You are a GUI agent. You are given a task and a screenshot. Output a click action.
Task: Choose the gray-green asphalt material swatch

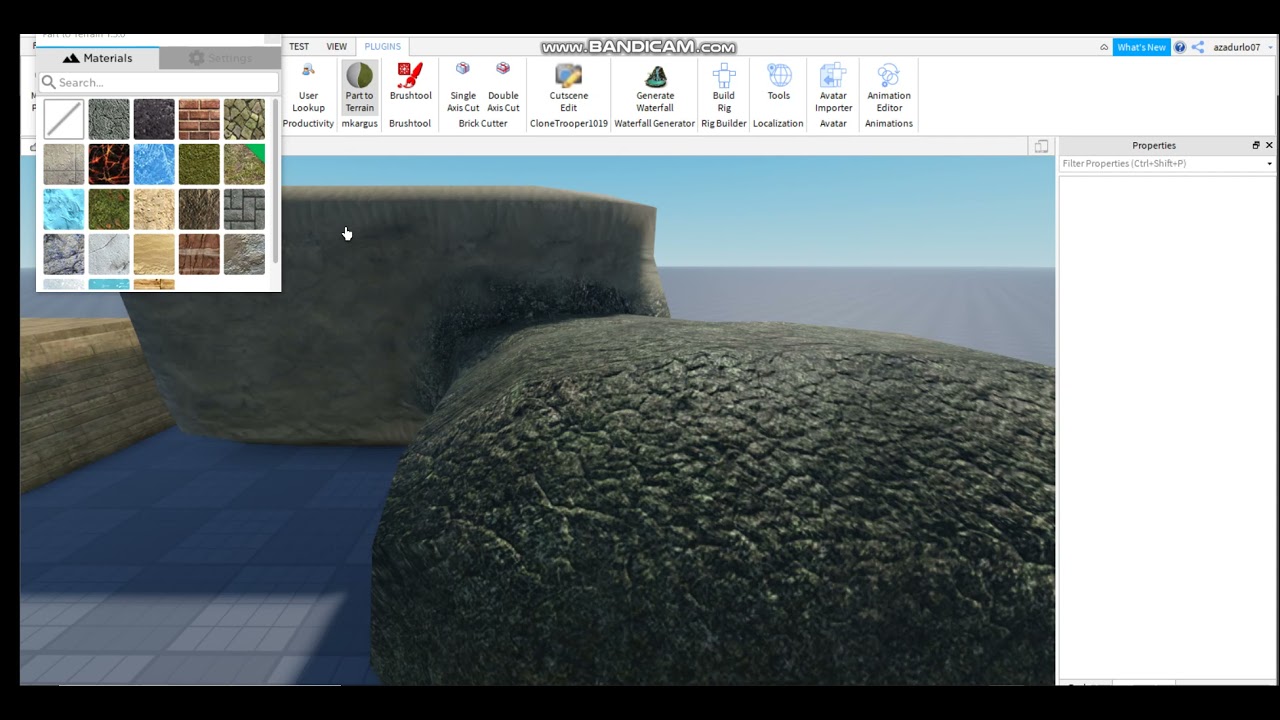(x=109, y=119)
